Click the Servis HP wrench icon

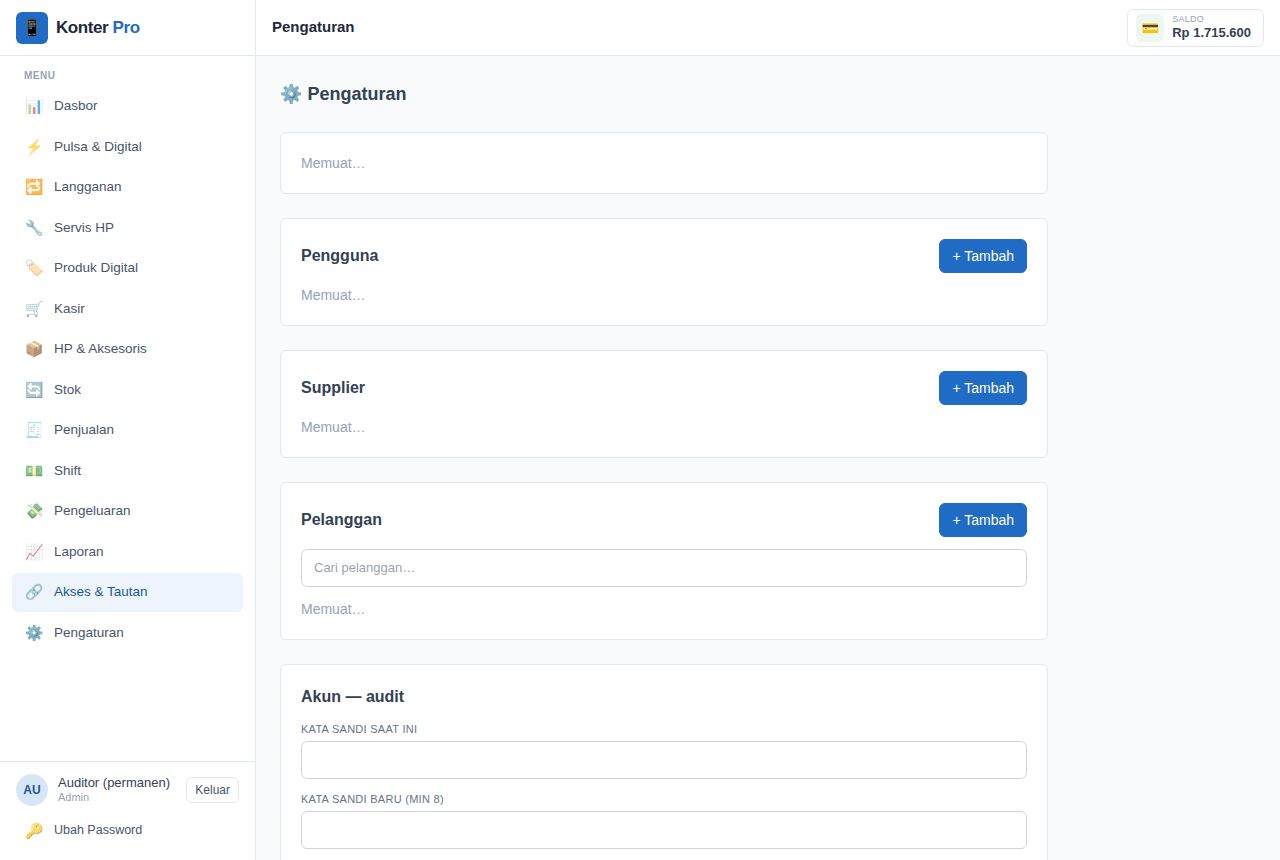pos(34,228)
